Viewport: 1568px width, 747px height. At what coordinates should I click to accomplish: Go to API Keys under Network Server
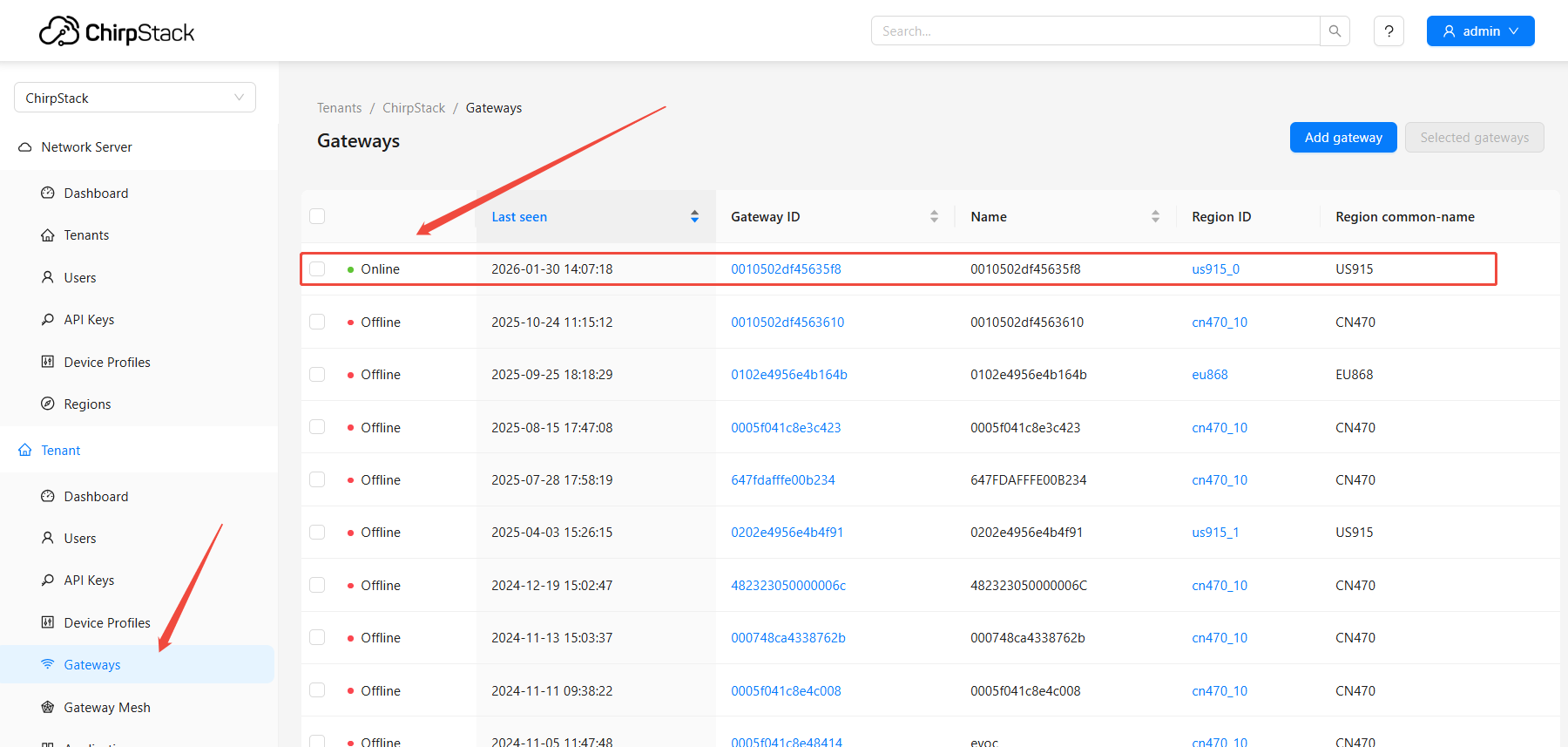(x=89, y=320)
